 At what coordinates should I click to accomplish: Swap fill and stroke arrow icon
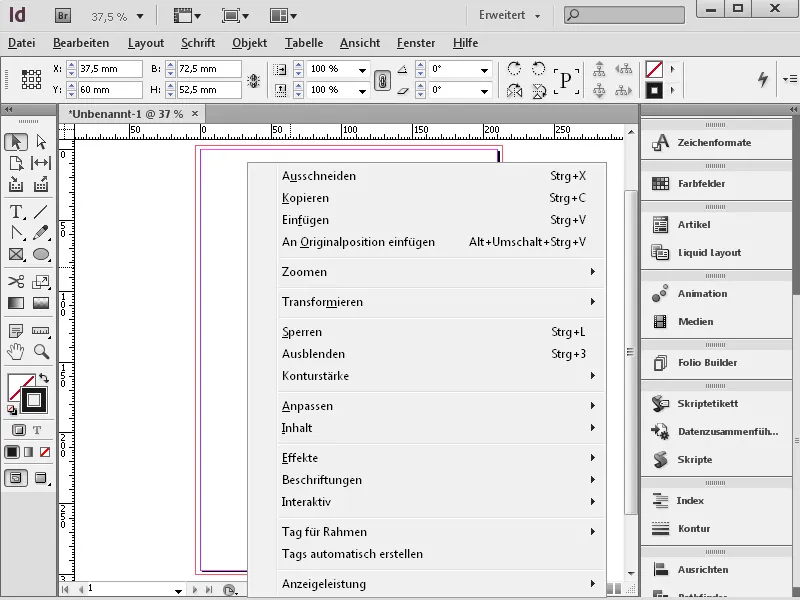(44, 378)
